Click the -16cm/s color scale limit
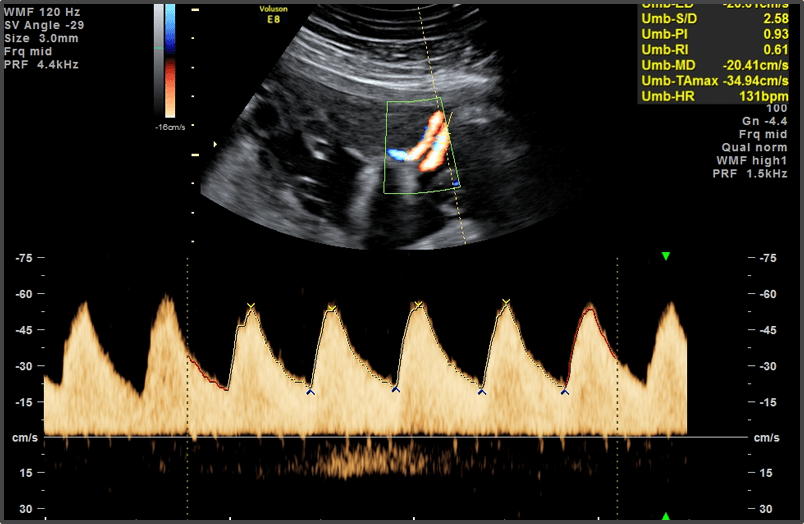 point(170,127)
